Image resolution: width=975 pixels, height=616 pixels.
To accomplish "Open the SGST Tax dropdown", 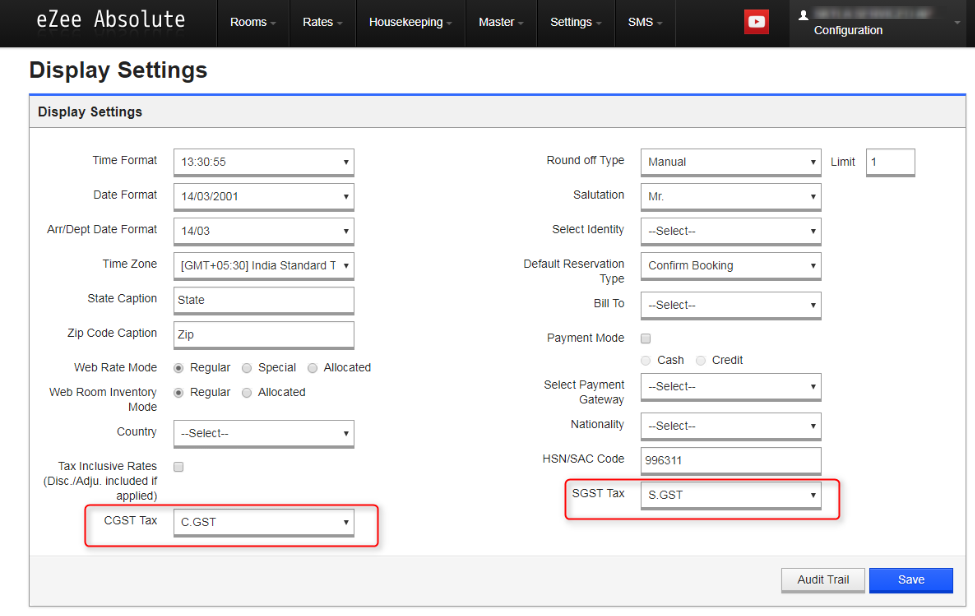I will pyautogui.click(x=731, y=495).
